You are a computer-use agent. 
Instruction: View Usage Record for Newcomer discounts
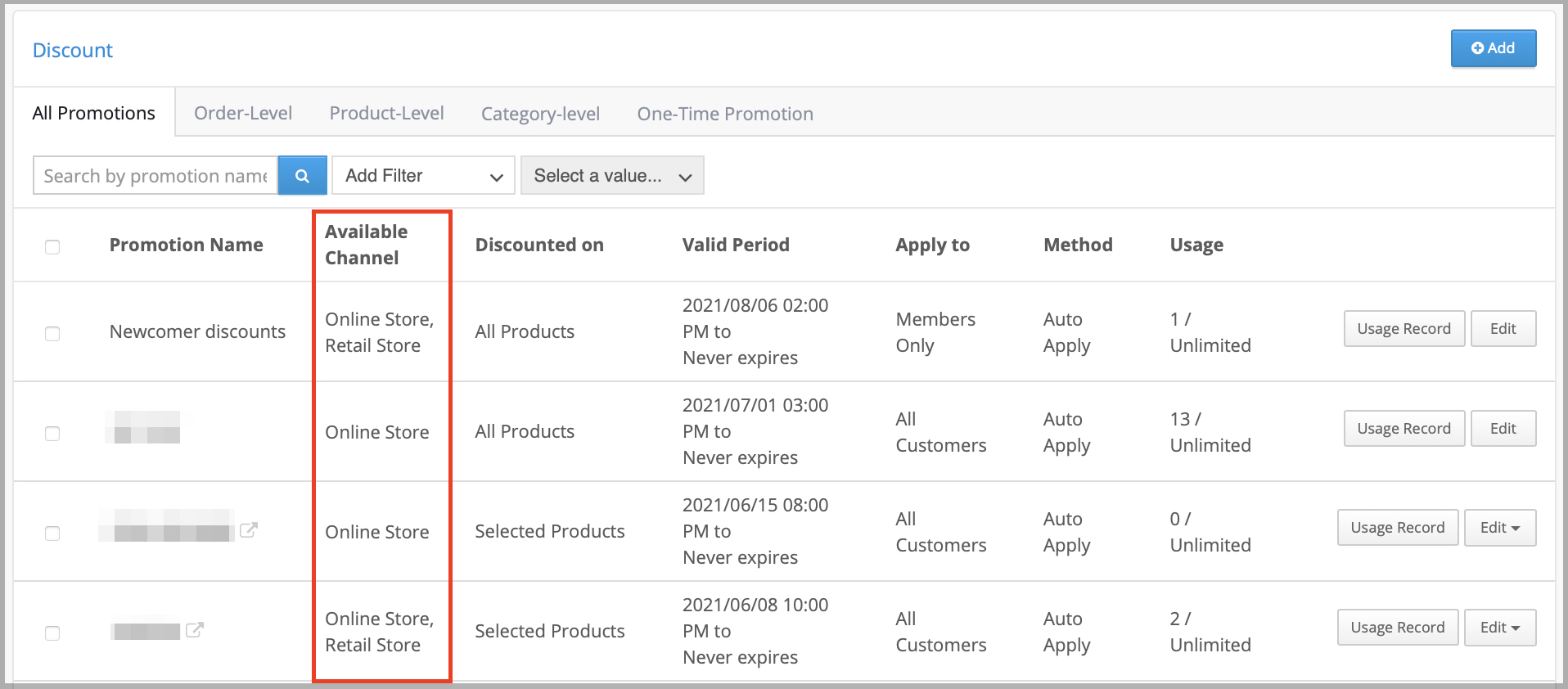point(1404,329)
